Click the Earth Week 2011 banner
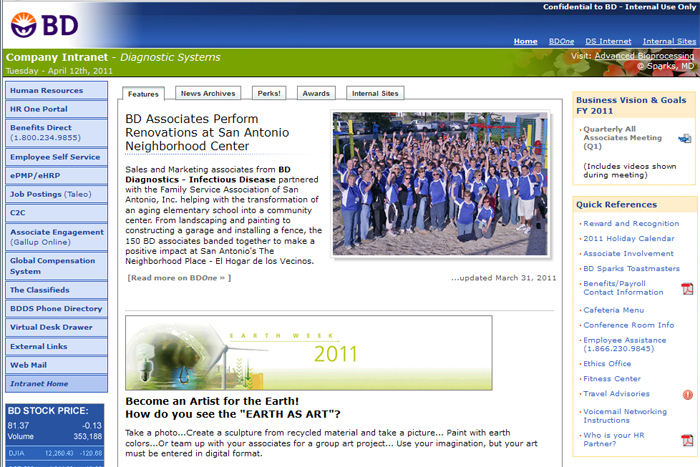The height and width of the screenshot is (467, 700). 308,353
